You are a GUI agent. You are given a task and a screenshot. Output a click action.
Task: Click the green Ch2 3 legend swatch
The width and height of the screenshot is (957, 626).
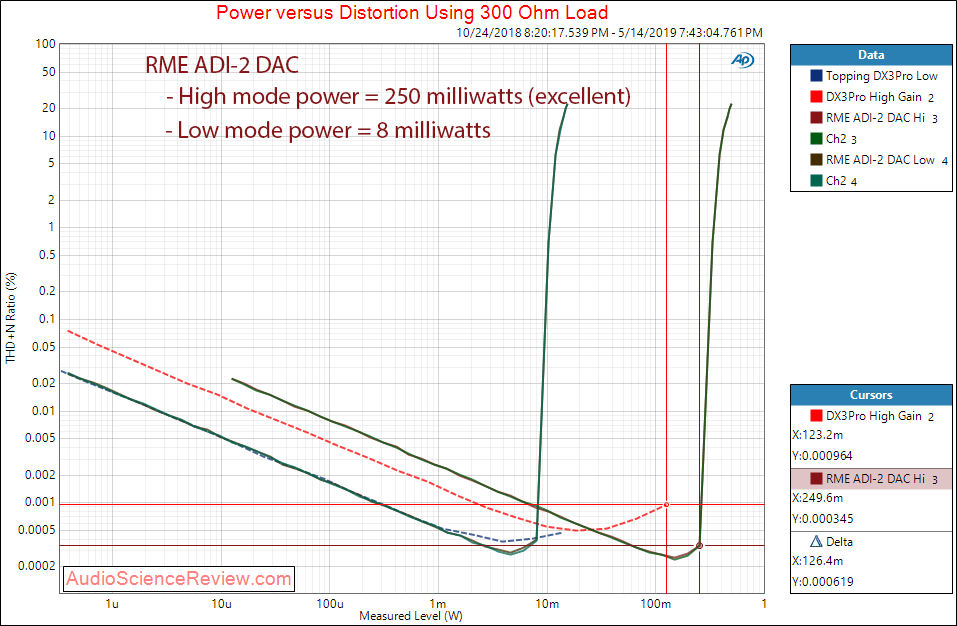click(x=816, y=139)
